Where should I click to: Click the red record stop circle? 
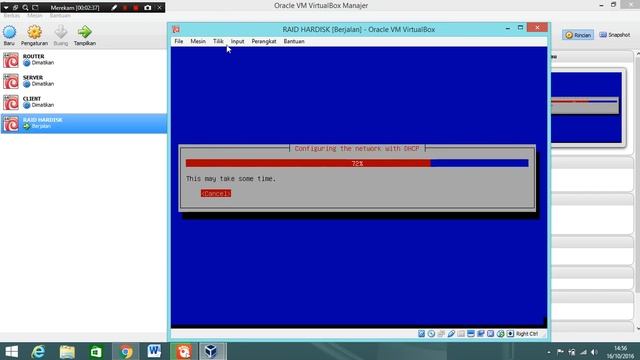pos(136,8)
